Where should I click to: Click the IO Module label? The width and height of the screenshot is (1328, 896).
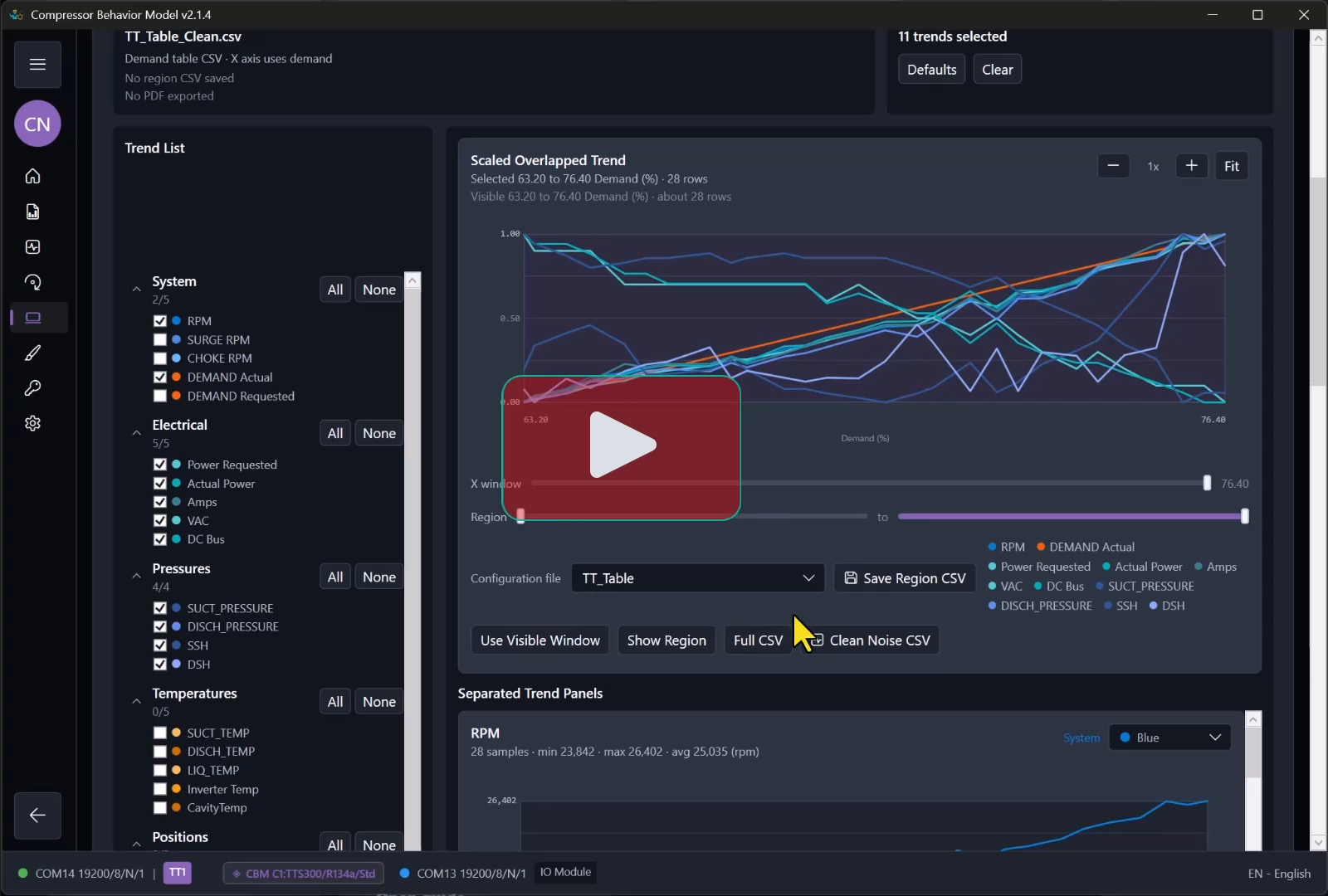coord(565,873)
